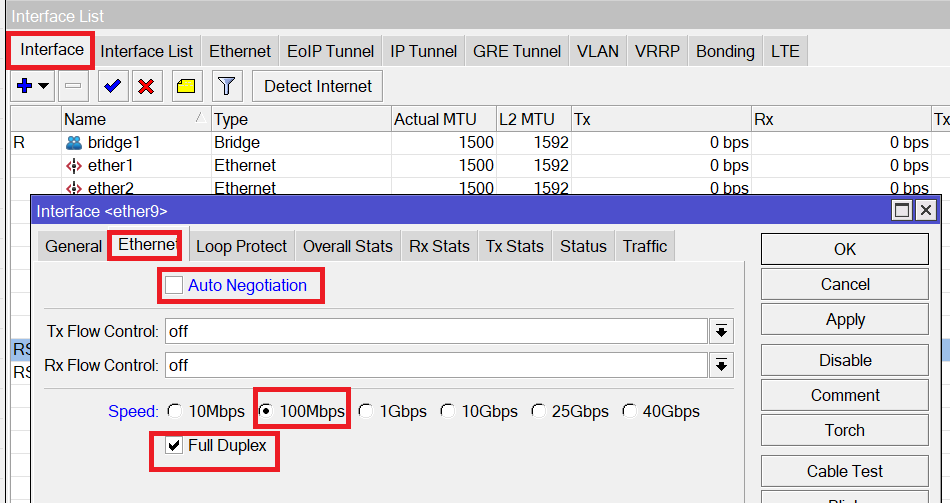Open dropdown arrow beside add button

point(44,86)
